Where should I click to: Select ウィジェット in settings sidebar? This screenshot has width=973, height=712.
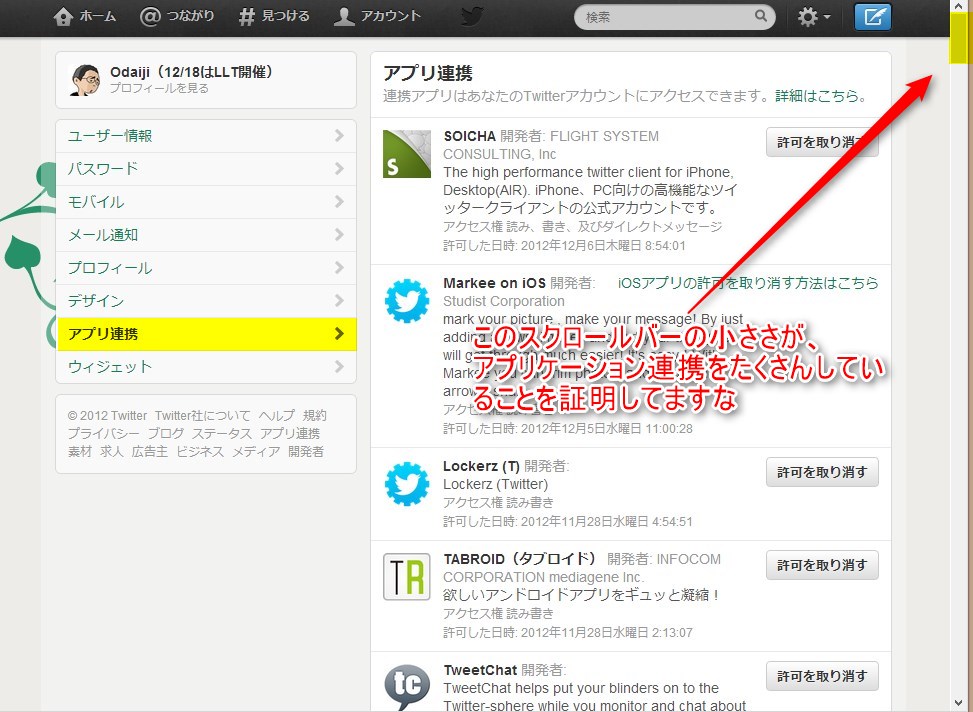coord(206,367)
